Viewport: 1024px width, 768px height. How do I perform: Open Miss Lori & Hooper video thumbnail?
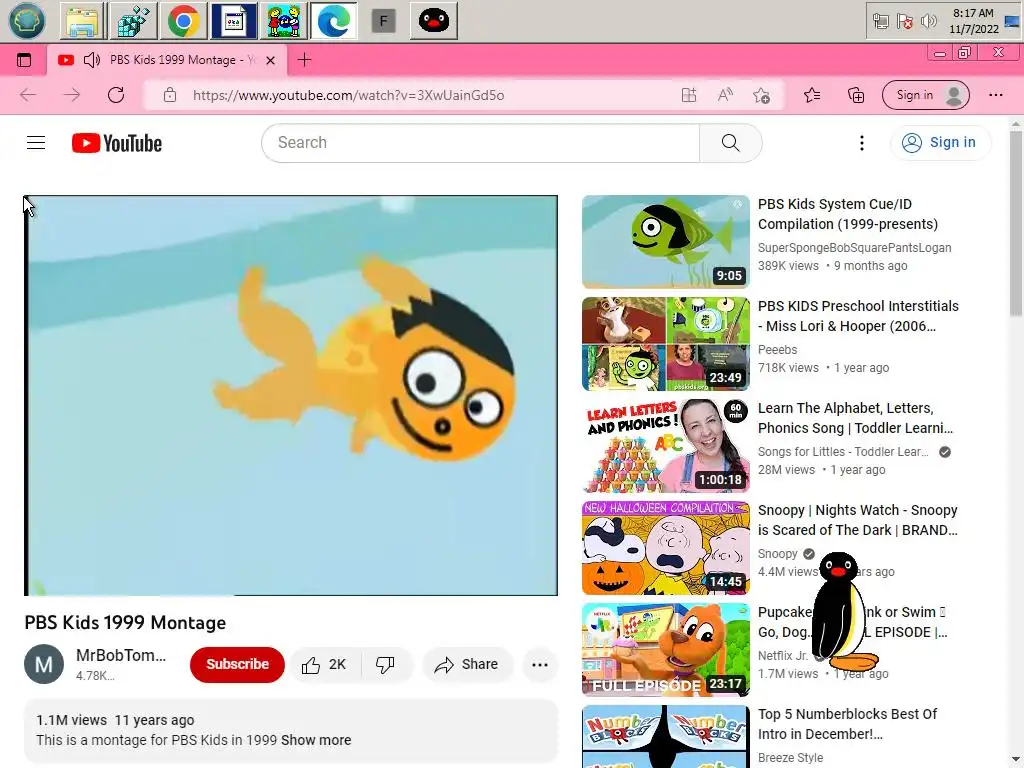click(665, 344)
